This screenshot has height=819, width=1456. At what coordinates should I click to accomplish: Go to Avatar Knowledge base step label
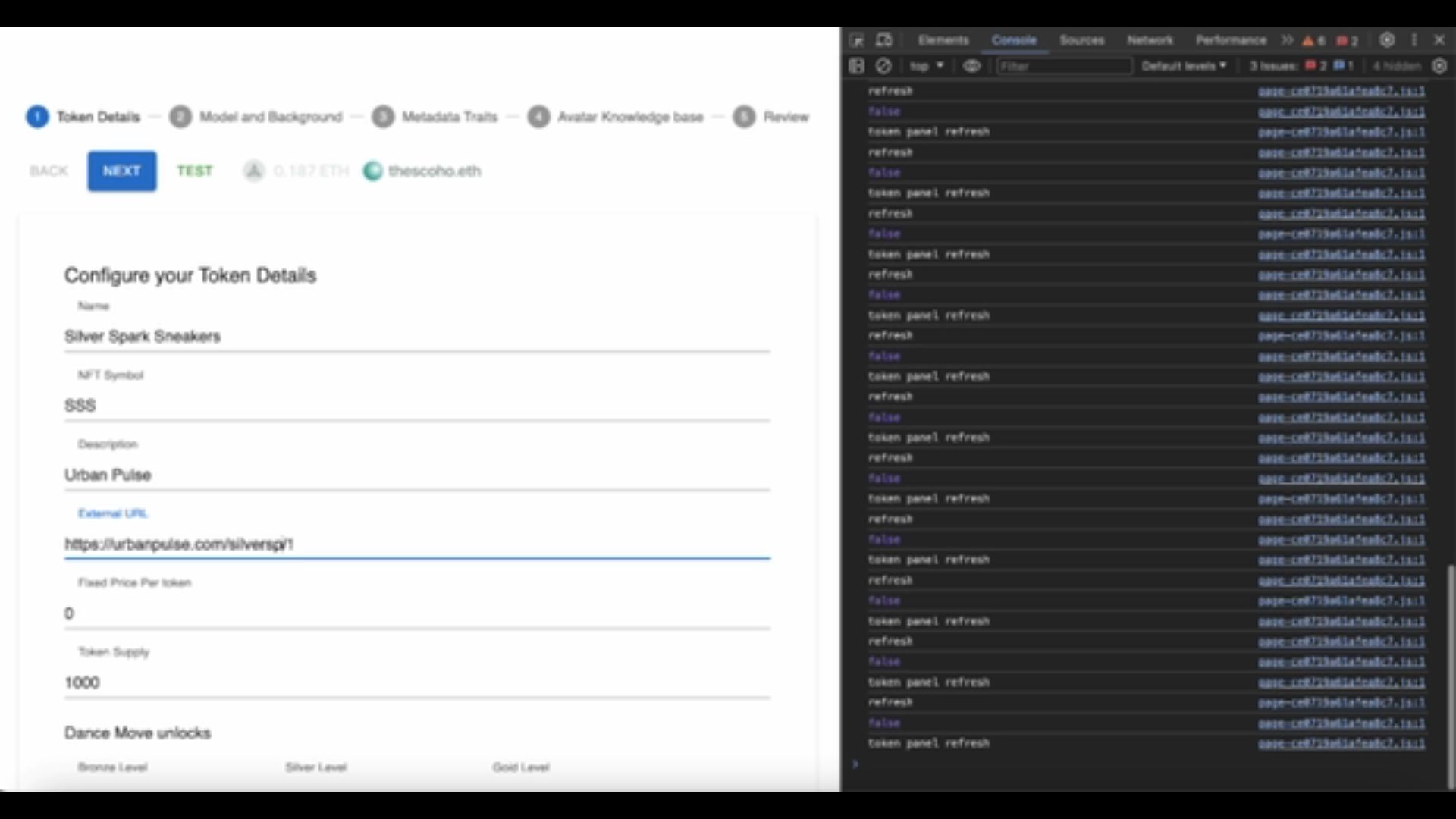click(x=630, y=117)
